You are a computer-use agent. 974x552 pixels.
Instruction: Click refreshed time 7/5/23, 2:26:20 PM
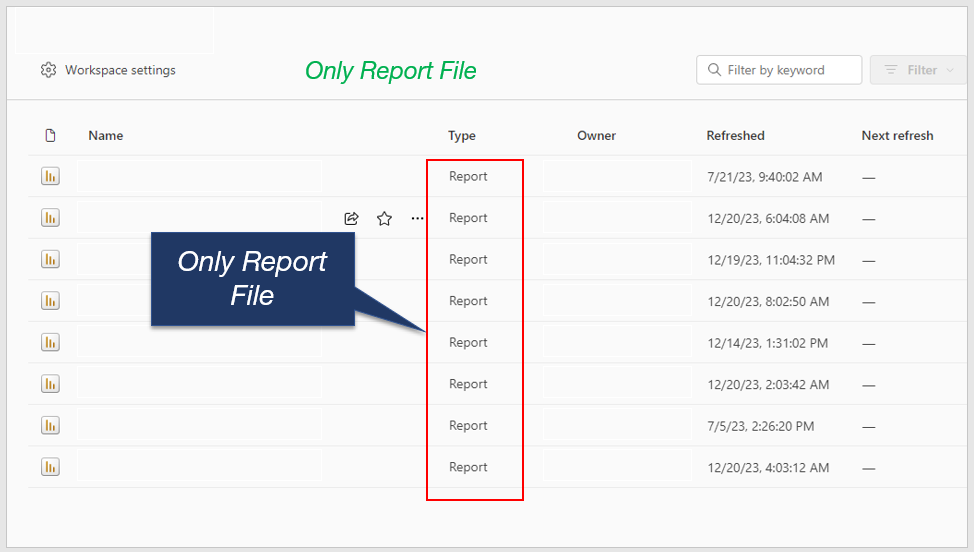click(x=760, y=427)
